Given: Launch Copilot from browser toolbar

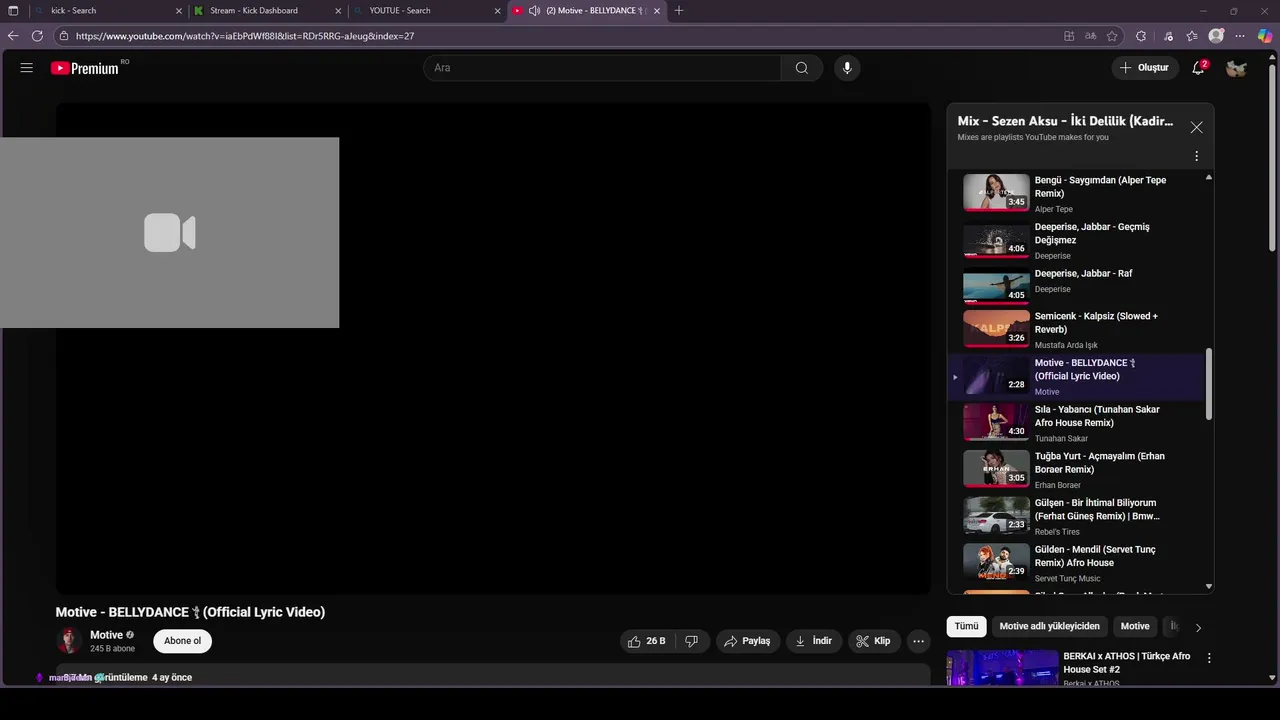Looking at the screenshot, I should pyautogui.click(x=1265, y=36).
